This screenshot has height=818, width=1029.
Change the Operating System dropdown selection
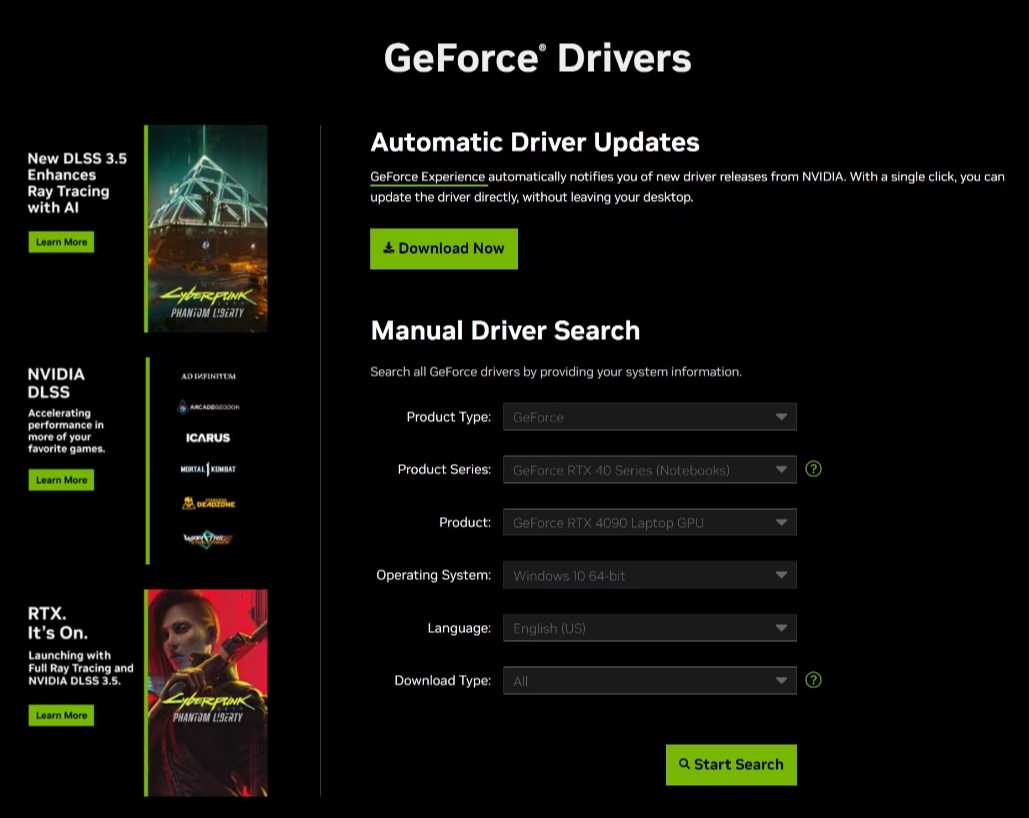tap(649, 575)
